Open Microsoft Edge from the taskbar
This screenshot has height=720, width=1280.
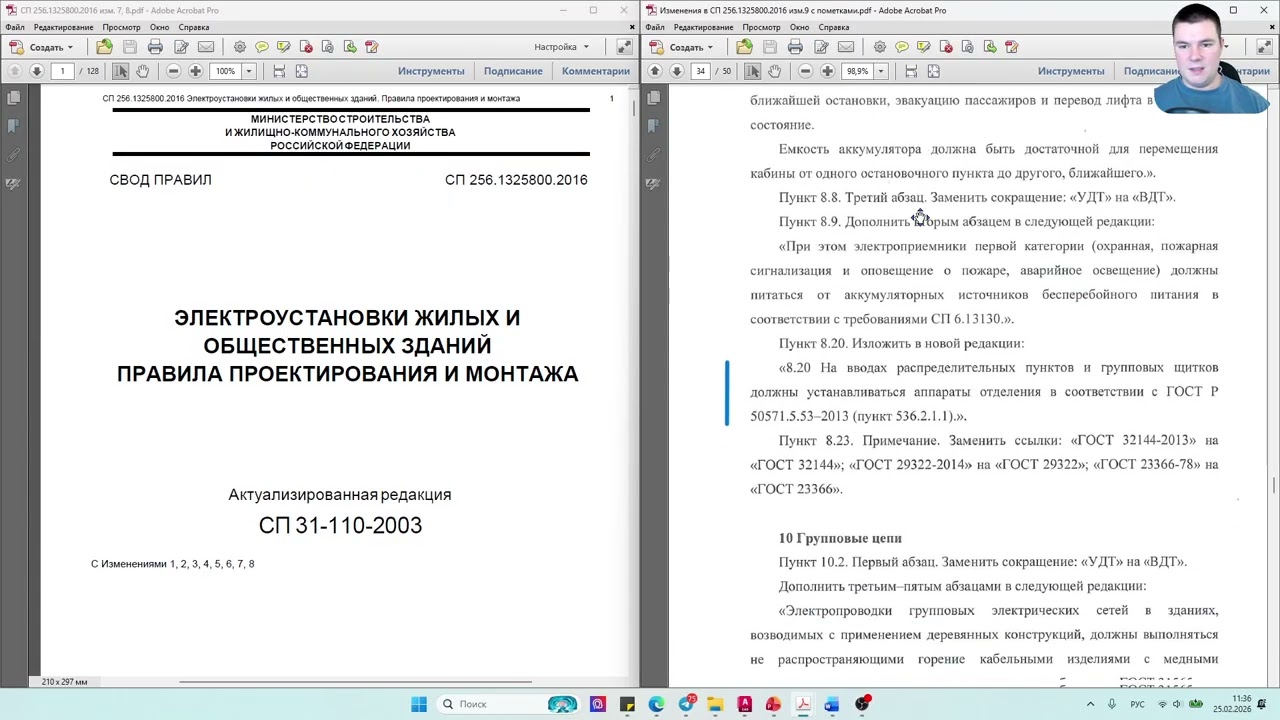click(657, 704)
